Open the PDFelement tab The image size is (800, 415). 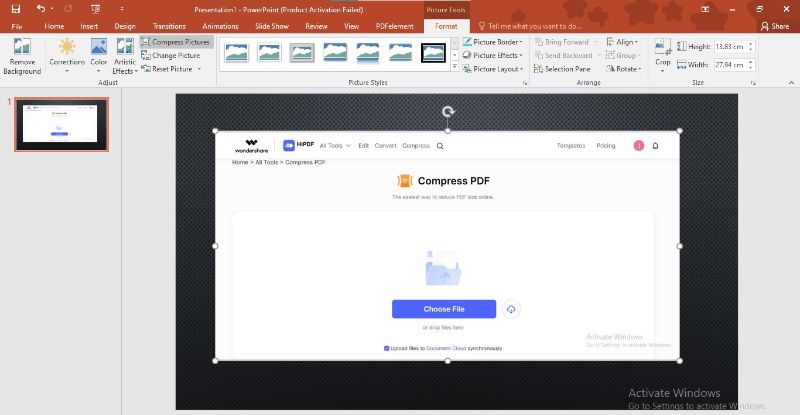pyautogui.click(x=394, y=26)
